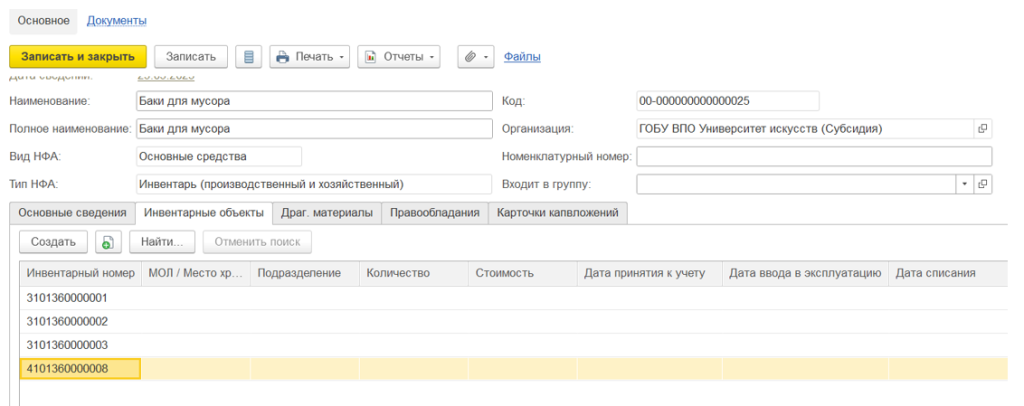
Task: Click the Вид НФА field
Action: (219, 157)
